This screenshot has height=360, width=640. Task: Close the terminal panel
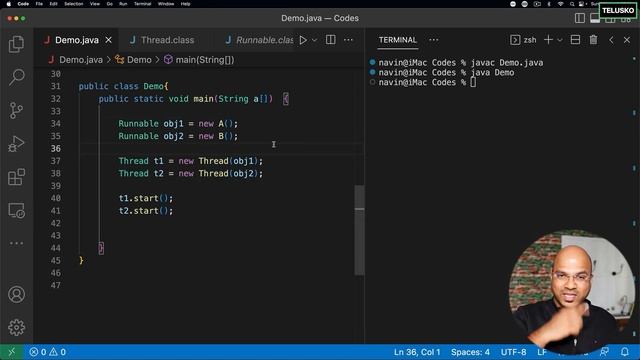point(627,40)
